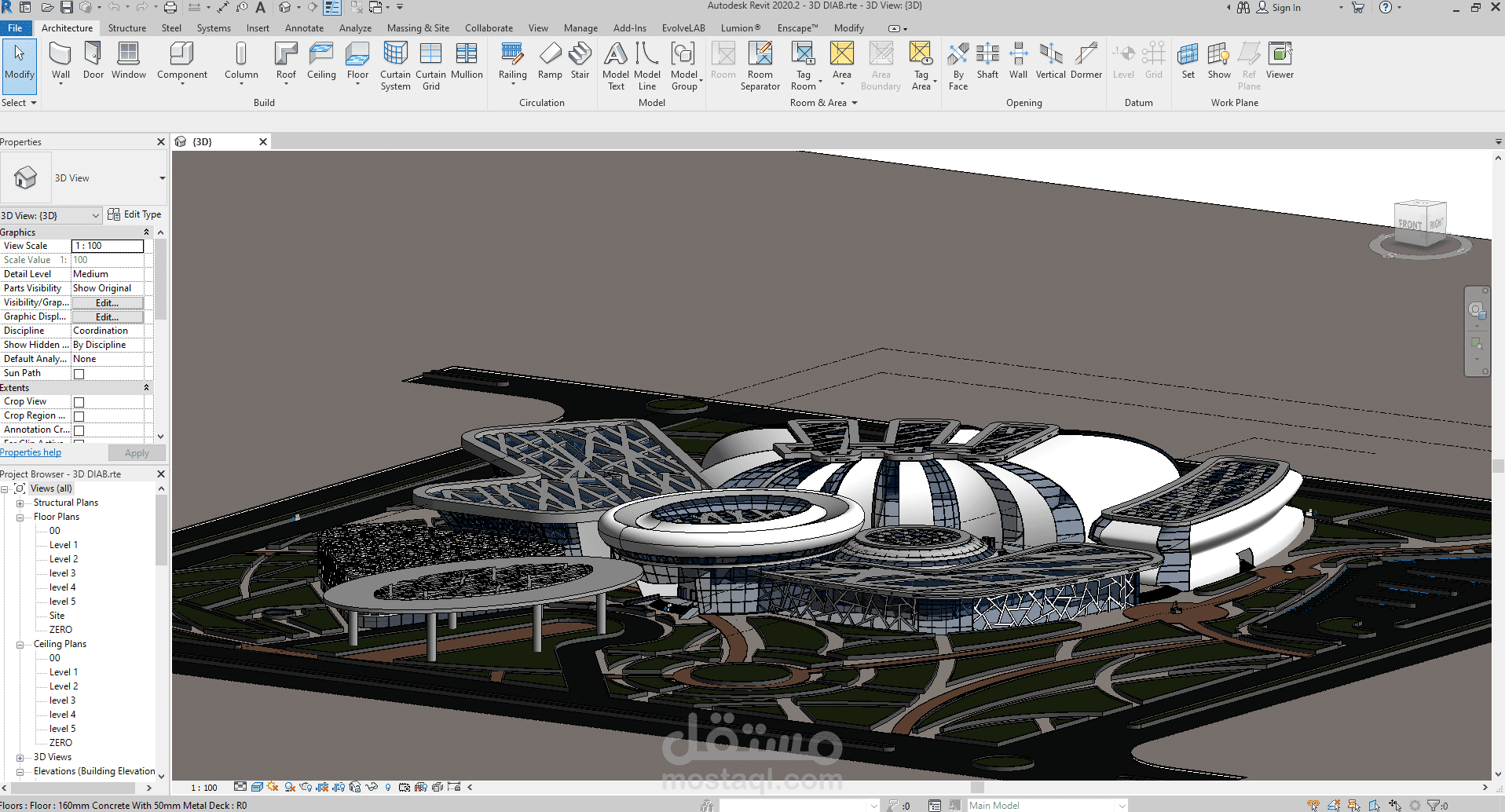Open the File menu
1505x812 pixels.
click(15, 28)
